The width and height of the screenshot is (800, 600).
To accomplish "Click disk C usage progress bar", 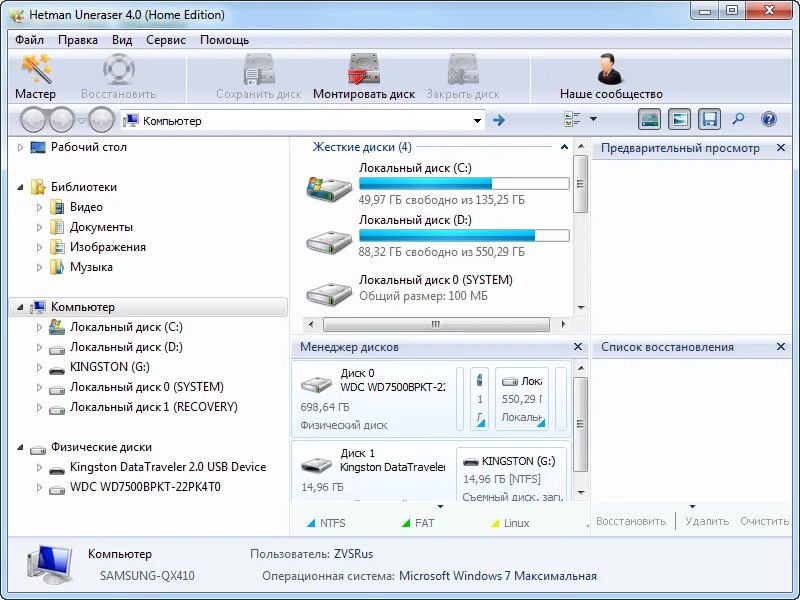I will (x=464, y=184).
